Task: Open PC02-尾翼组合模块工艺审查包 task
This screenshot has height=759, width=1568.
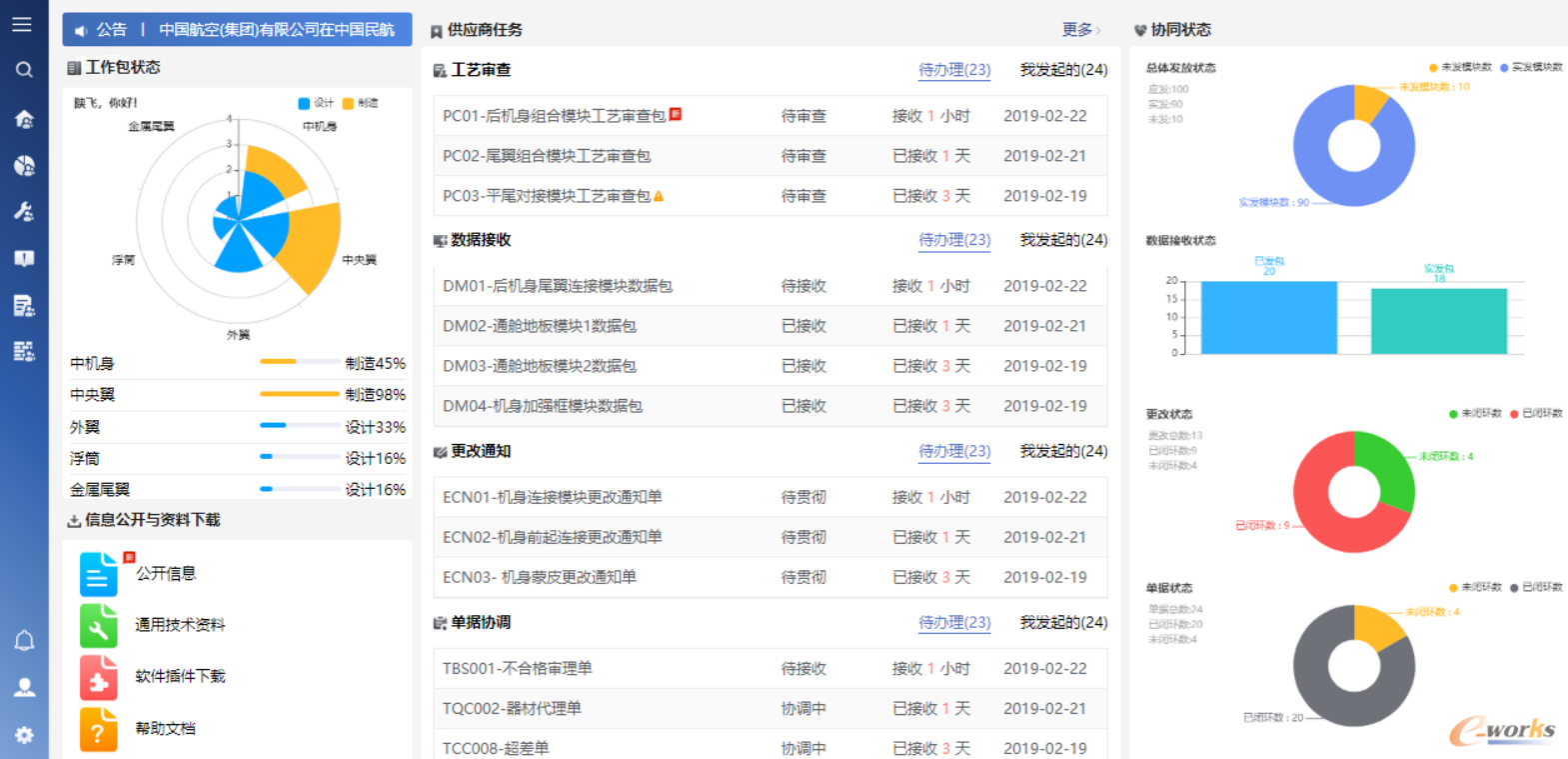Action: pos(547,156)
